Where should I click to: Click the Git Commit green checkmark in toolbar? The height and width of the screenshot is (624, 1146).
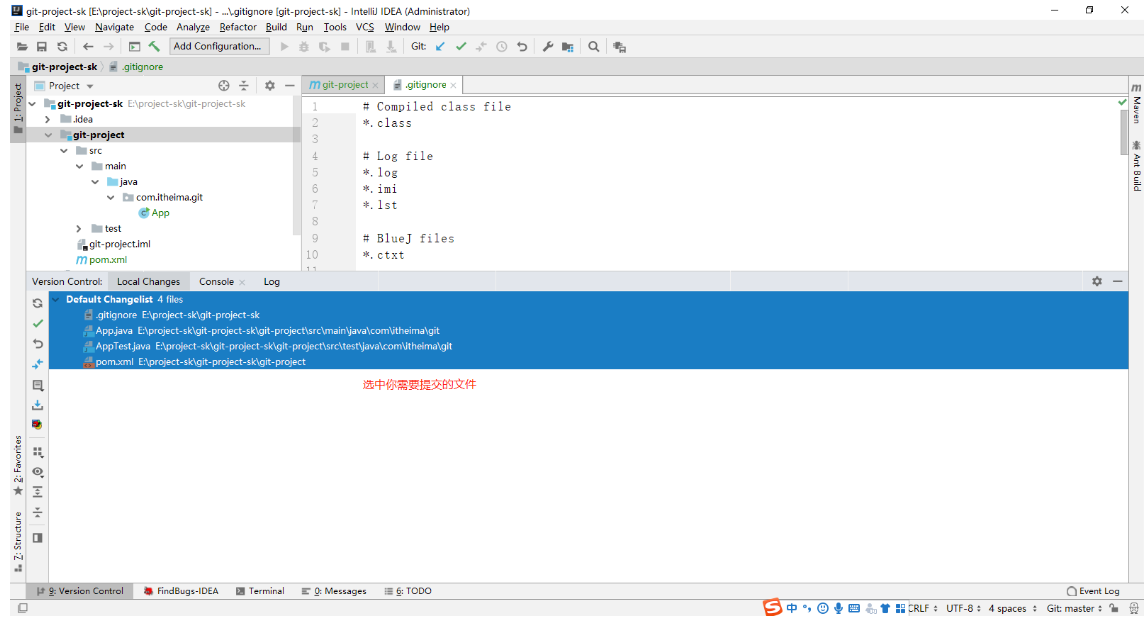point(460,47)
